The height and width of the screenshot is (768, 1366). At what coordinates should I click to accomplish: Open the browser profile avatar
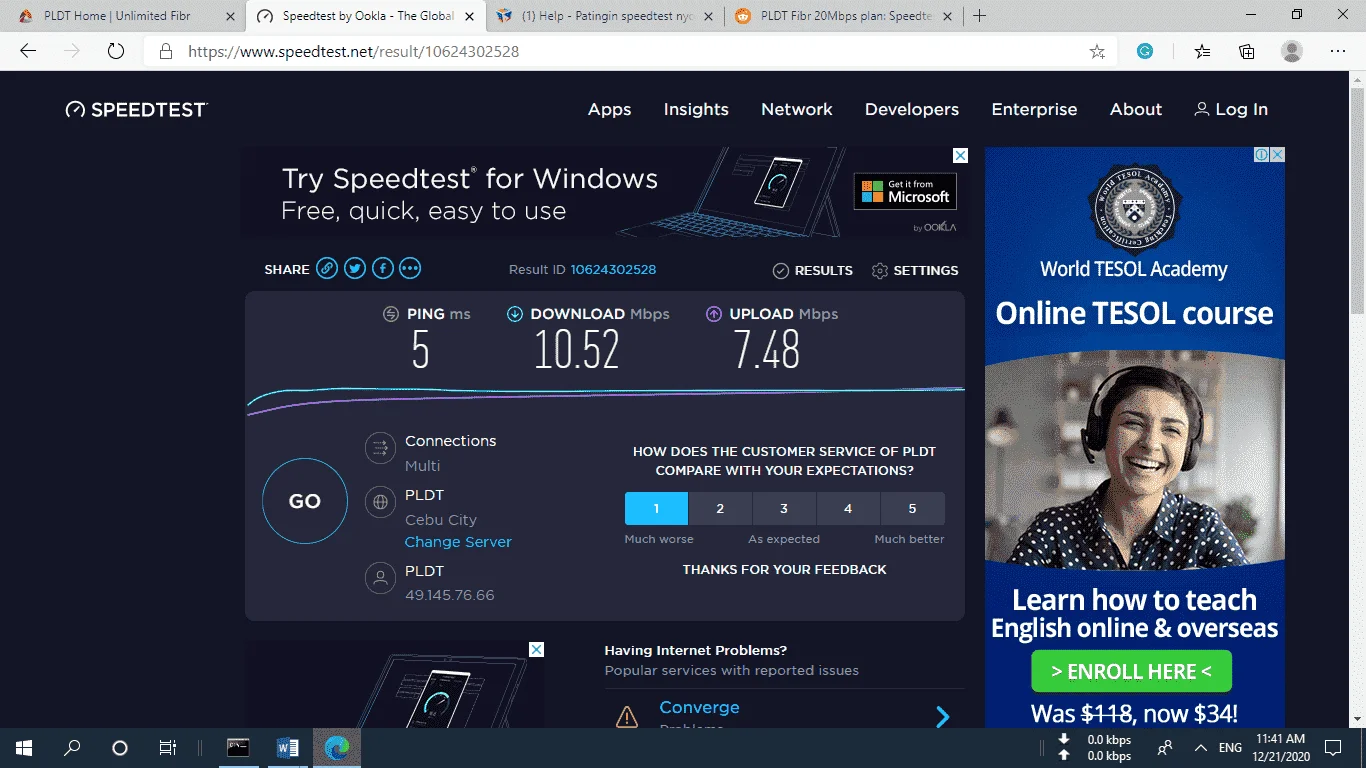(x=1292, y=52)
